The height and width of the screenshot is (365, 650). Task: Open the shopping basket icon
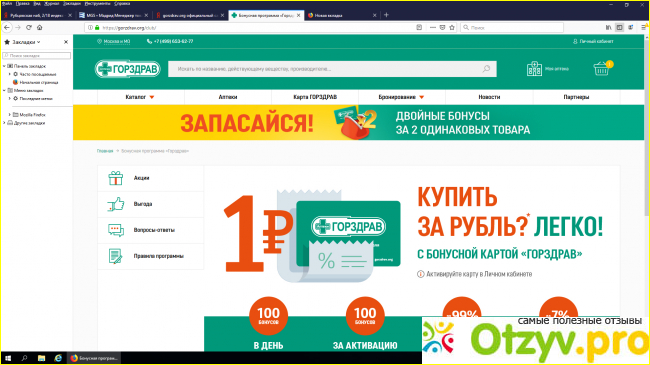(x=602, y=68)
